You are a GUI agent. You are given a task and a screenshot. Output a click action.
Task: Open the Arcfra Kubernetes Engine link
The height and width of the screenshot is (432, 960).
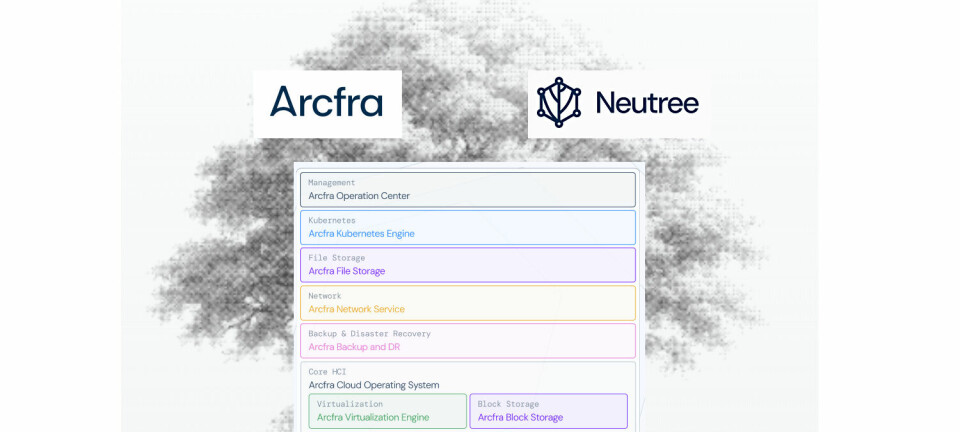coord(361,234)
